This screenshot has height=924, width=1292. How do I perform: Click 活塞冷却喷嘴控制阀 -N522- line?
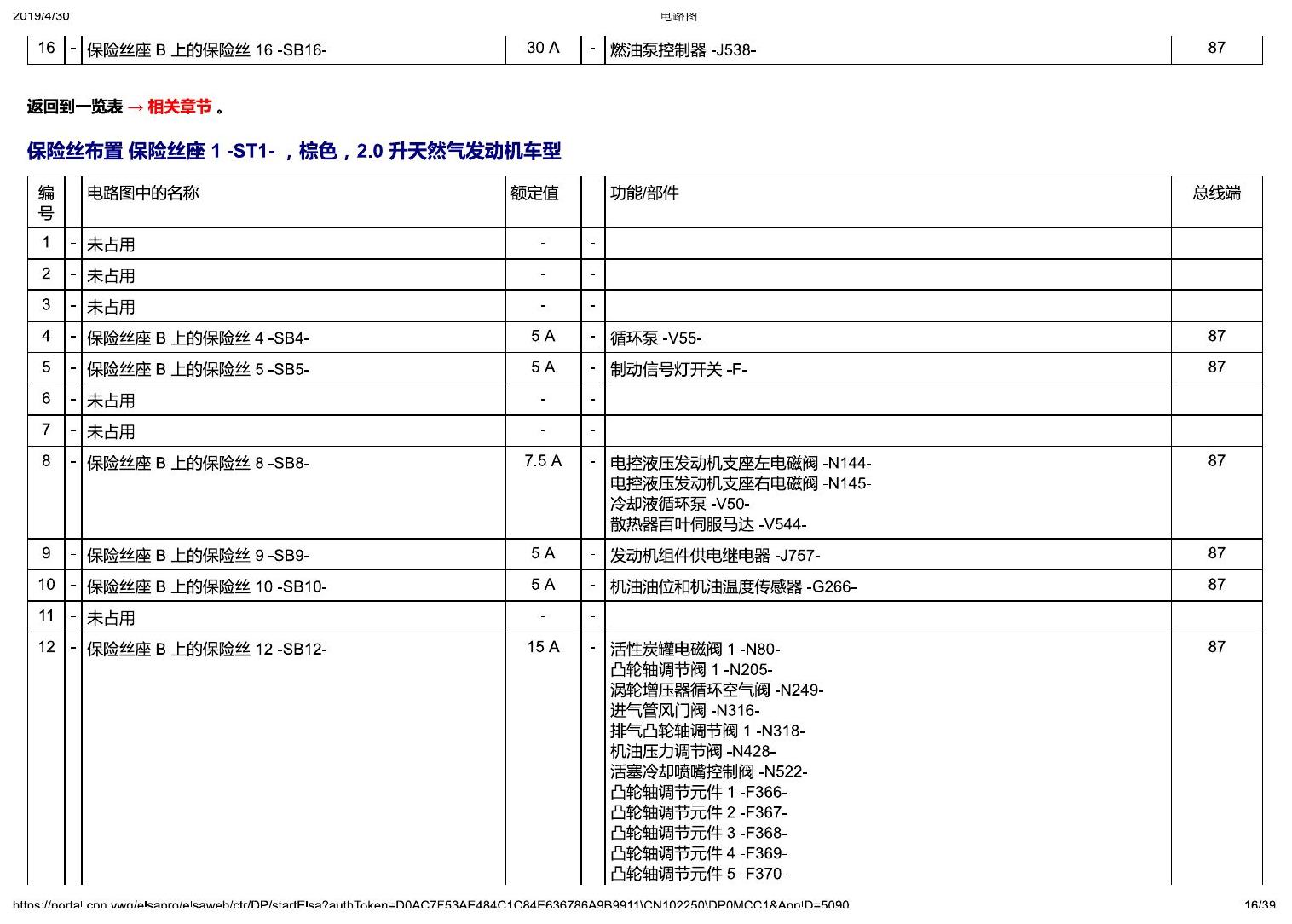coord(709,771)
